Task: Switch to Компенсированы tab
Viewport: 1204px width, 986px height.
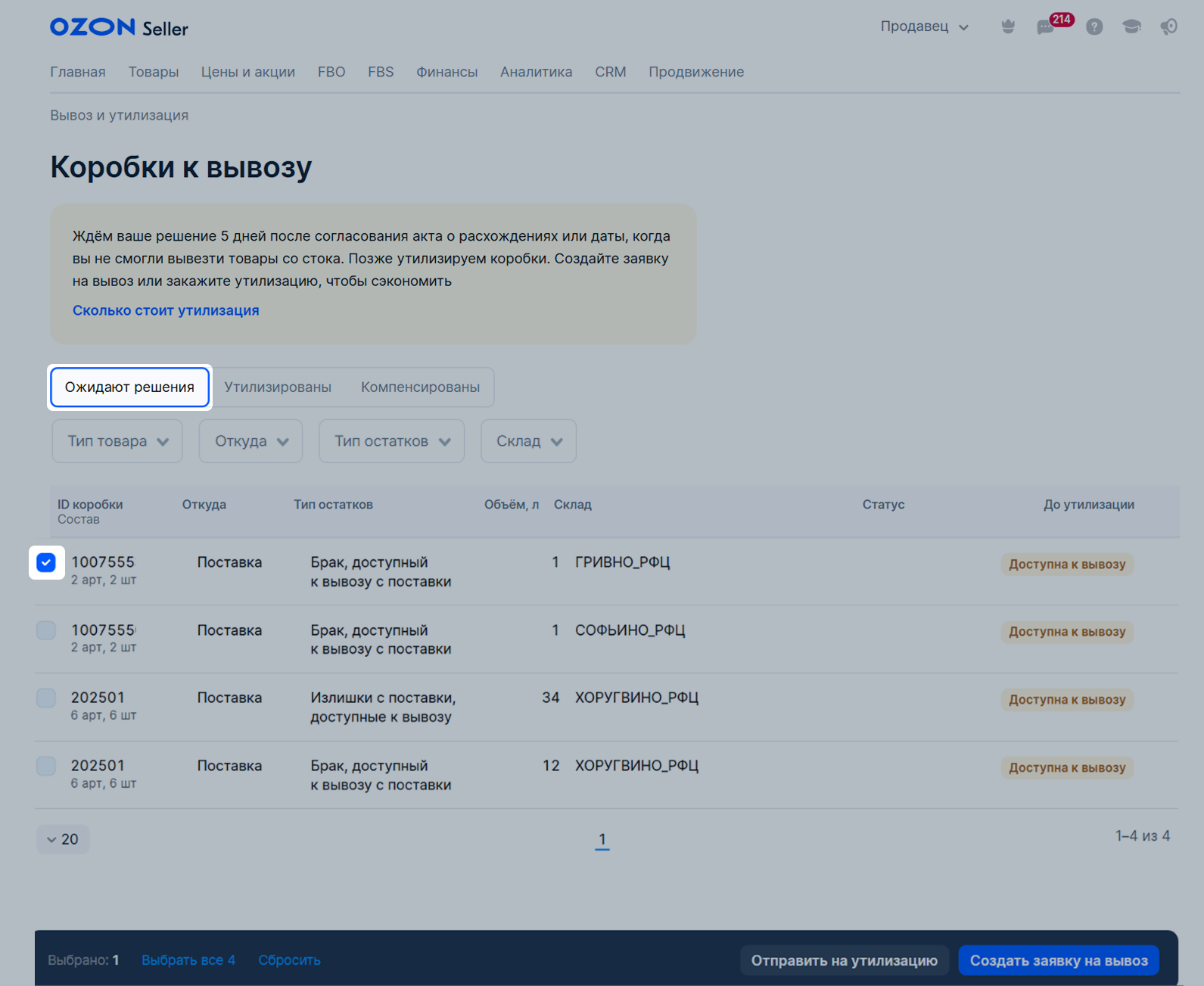Action: click(420, 387)
